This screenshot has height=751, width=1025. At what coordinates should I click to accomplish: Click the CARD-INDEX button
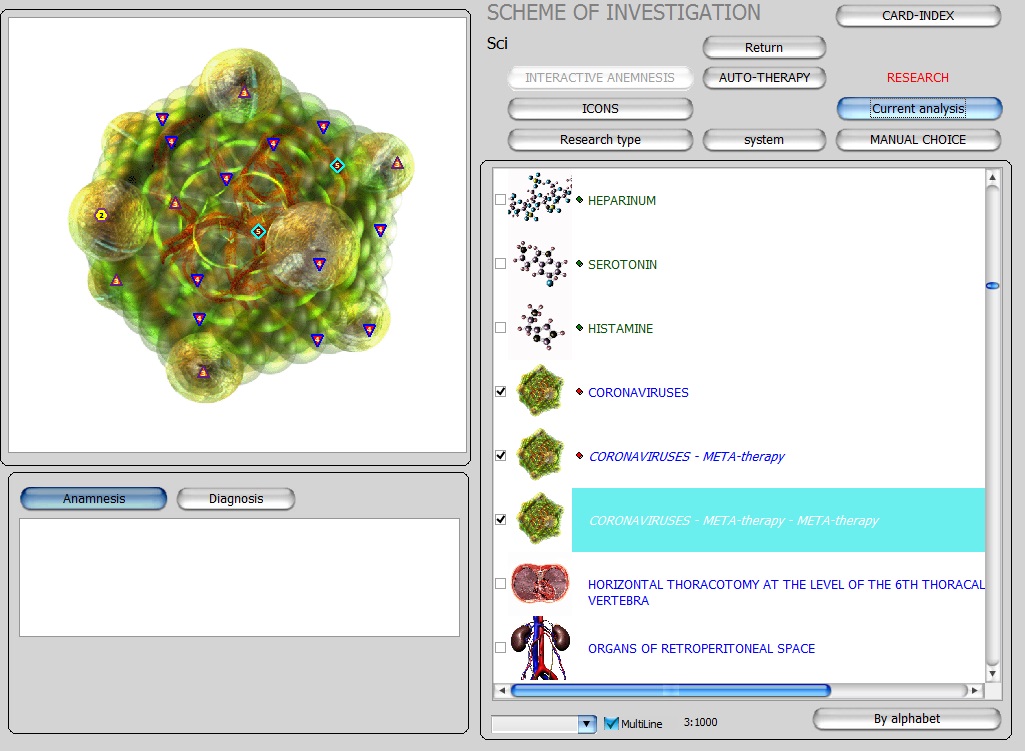point(918,16)
